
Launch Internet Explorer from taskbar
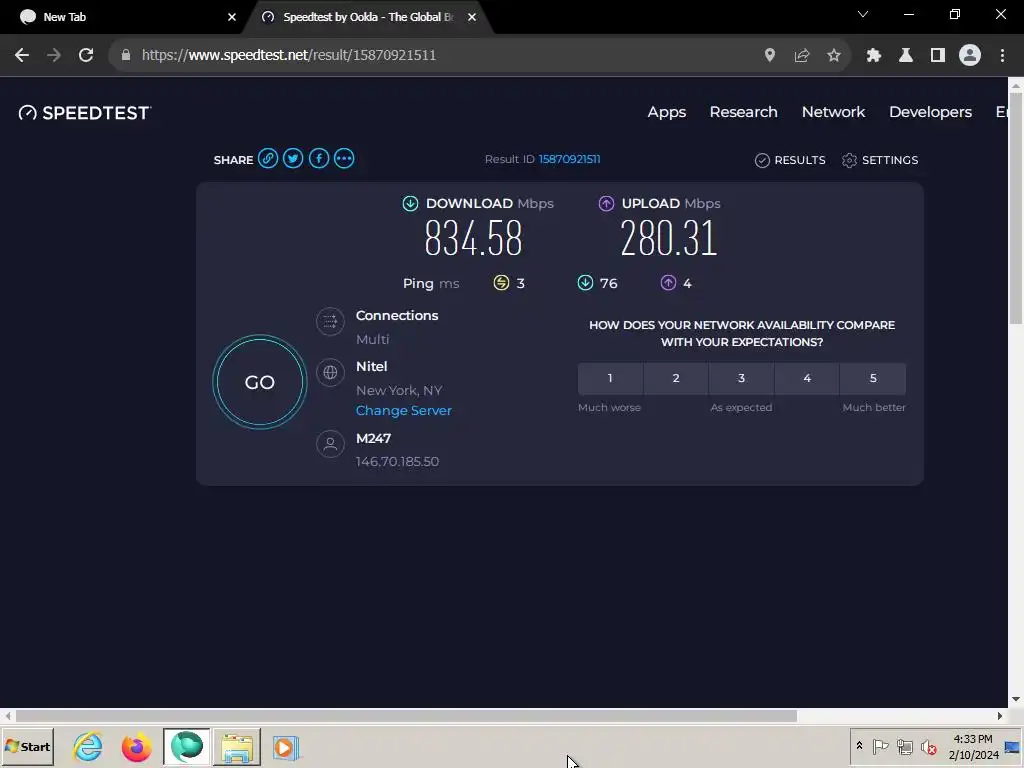point(88,746)
